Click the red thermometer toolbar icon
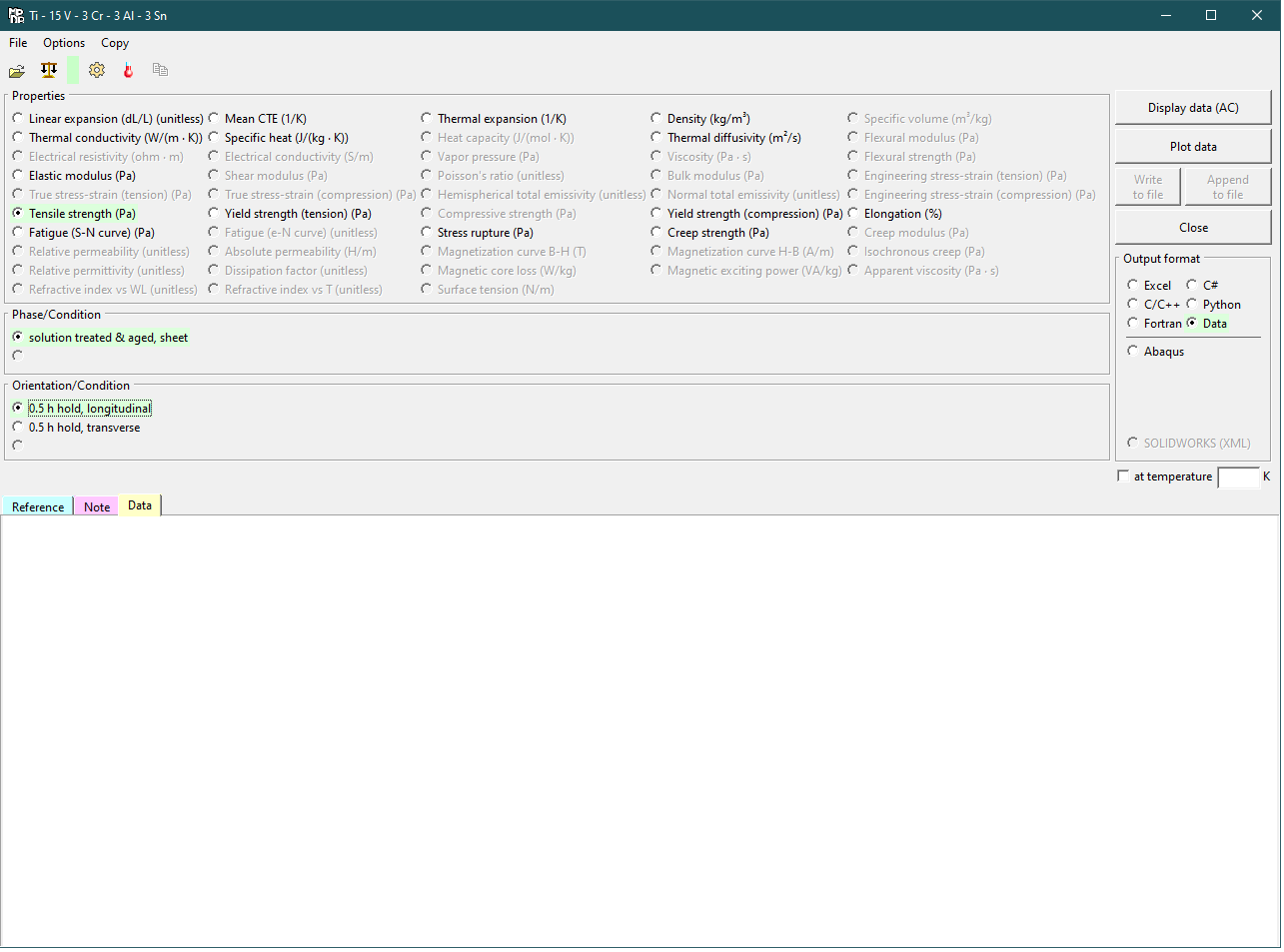Image resolution: width=1284 pixels, height=952 pixels. click(128, 70)
